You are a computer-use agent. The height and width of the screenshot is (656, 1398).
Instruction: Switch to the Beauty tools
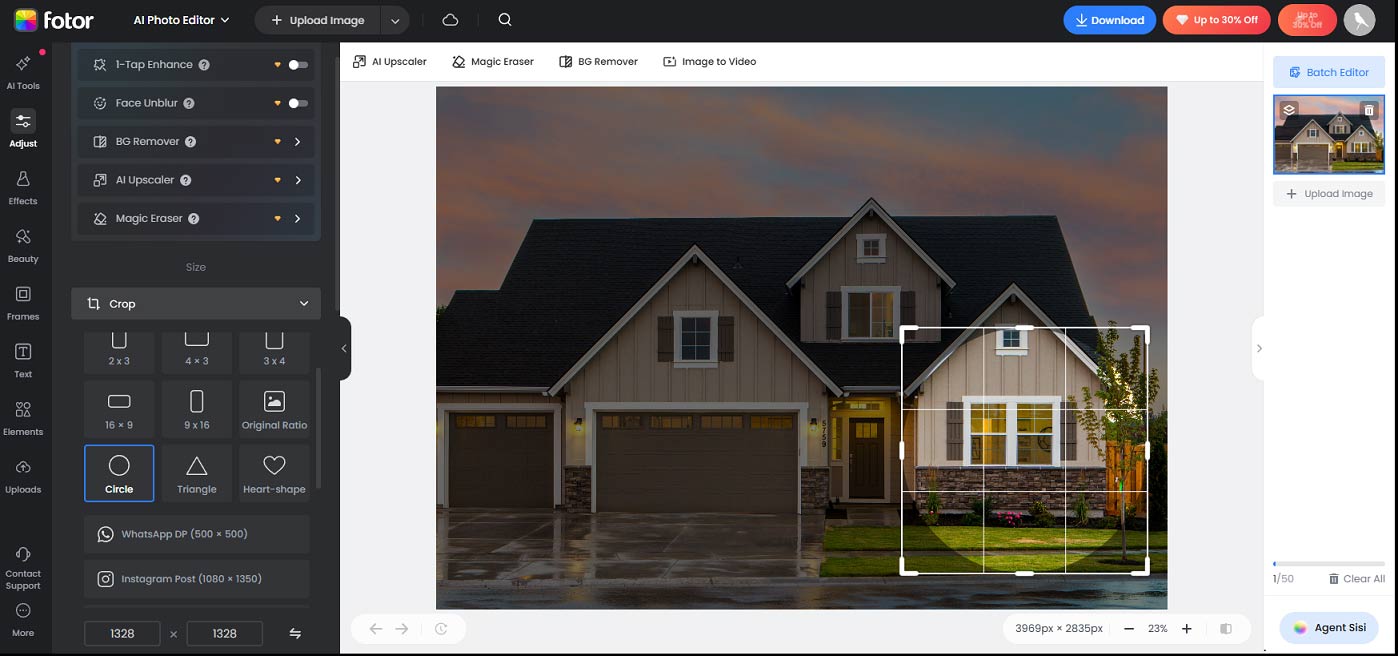click(x=22, y=244)
